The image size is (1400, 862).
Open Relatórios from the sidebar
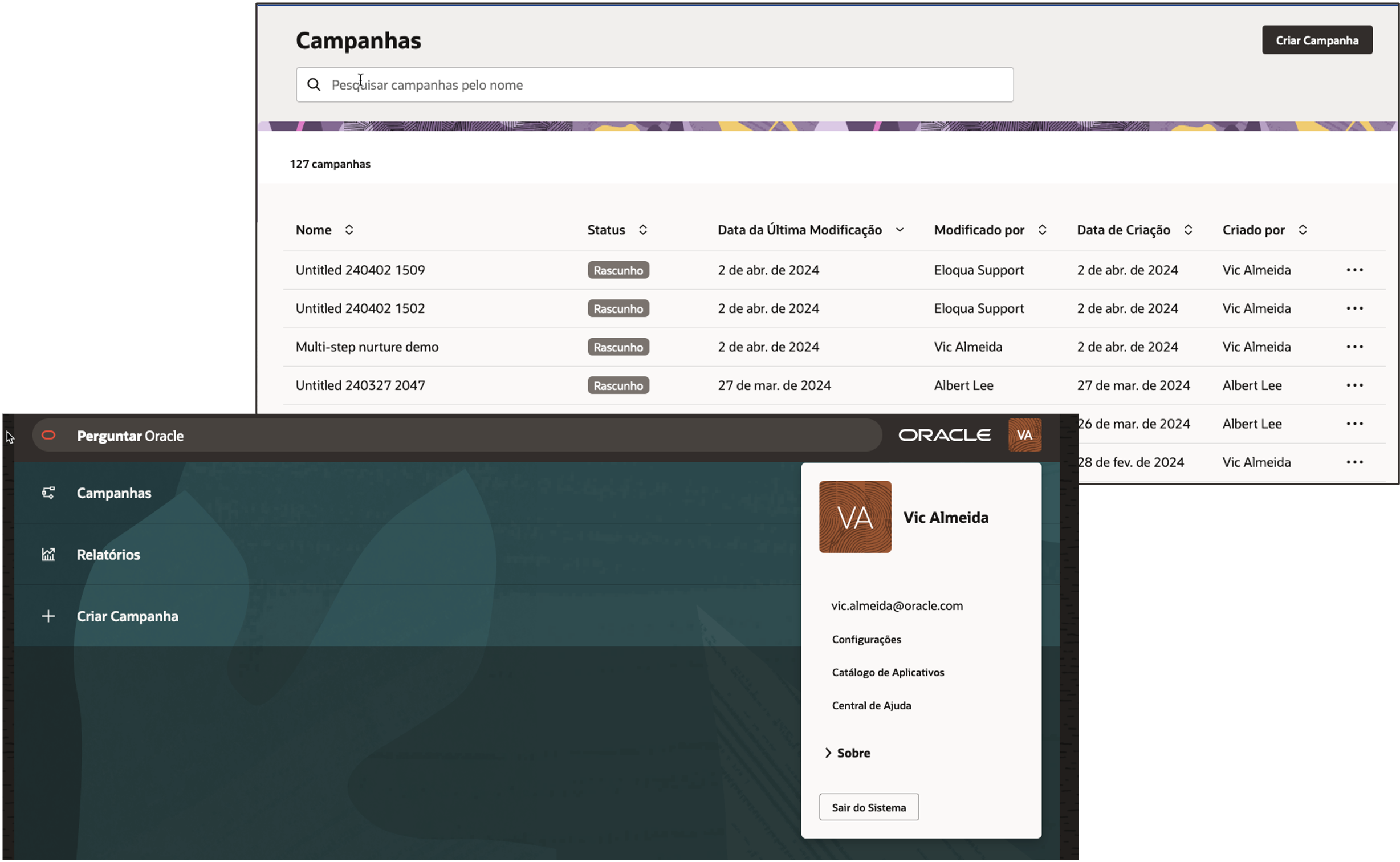coord(108,554)
